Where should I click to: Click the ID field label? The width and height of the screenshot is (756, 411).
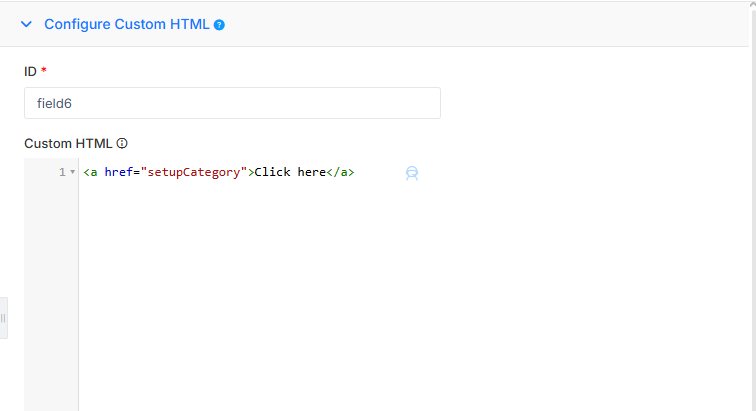[x=30, y=71]
